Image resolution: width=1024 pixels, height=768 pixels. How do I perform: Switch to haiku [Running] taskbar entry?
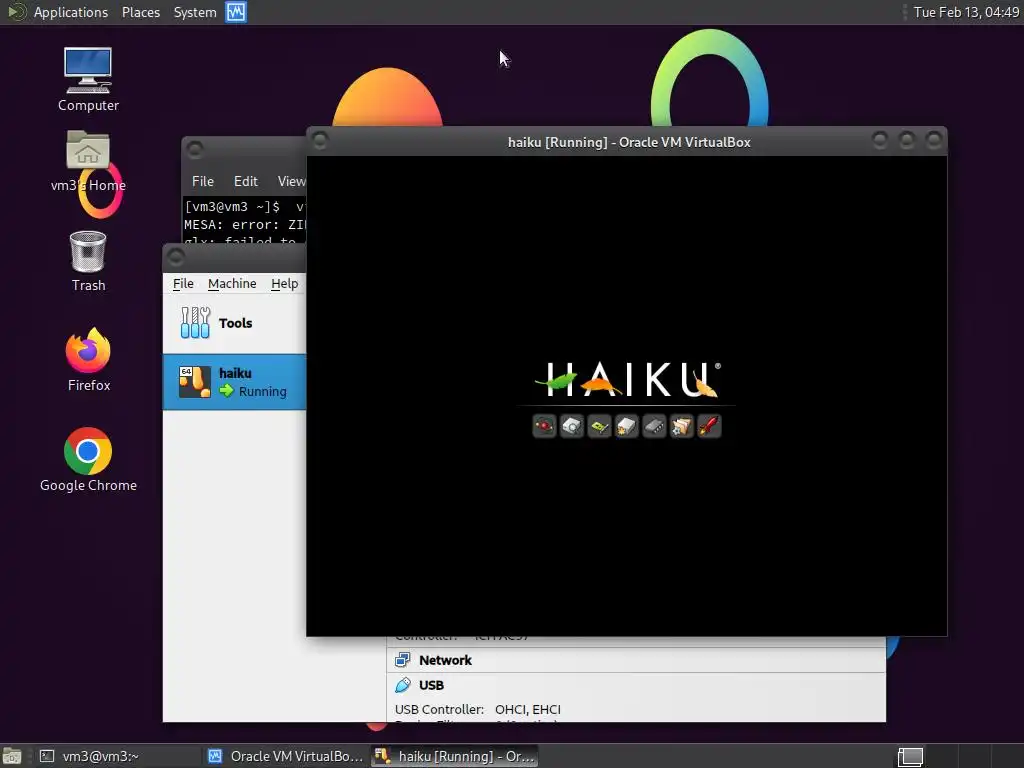click(x=455, y=756)
